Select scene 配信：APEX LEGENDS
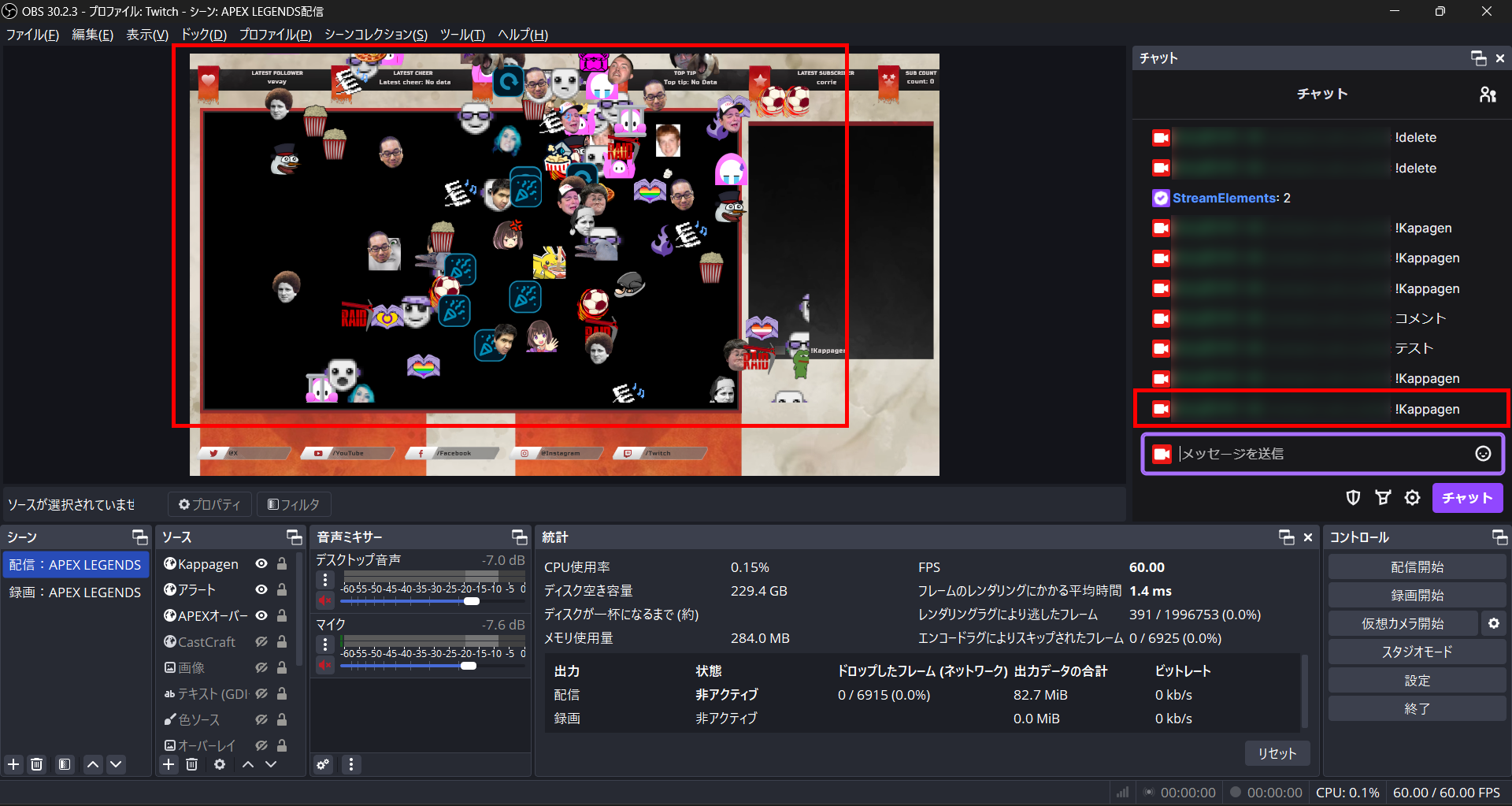1512x806 pixels. [x=75, y=565]
